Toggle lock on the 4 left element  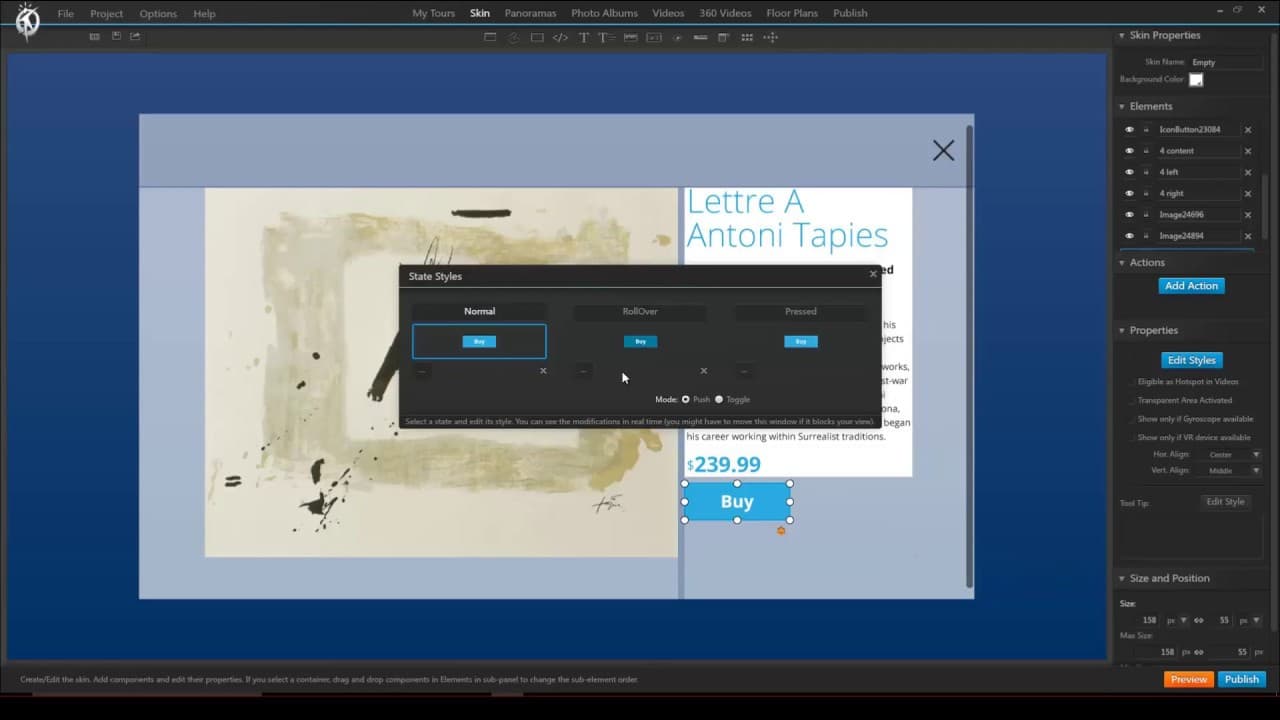1146,172
